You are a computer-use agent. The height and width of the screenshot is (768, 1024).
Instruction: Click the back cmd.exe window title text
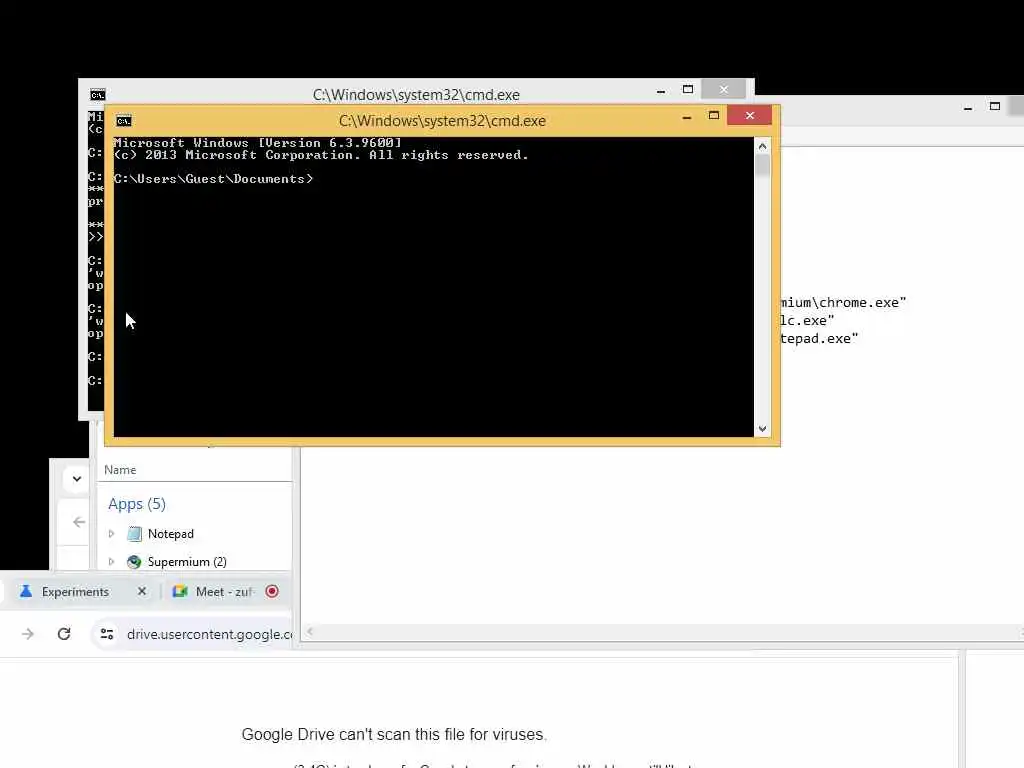point(416,95)
